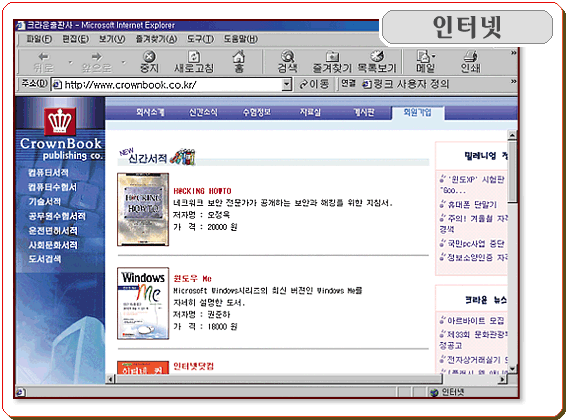Viewport: 568px width, 420px height.
Task: Click the status bar page icon
Action: (x=20, y=392)
